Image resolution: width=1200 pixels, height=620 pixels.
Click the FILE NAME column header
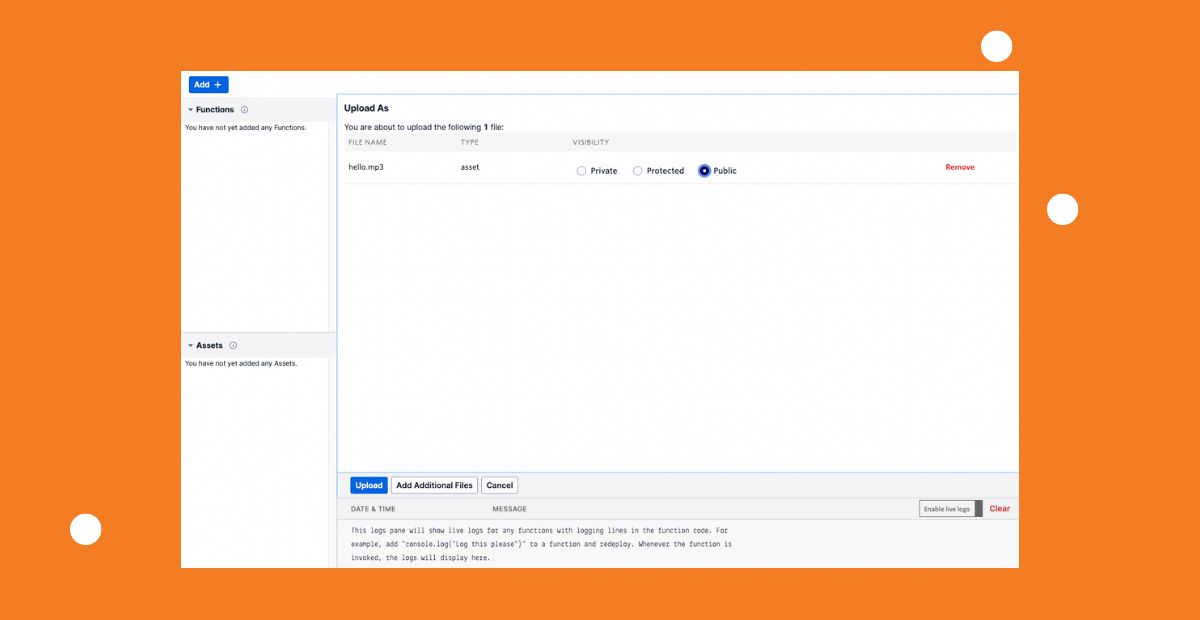367,143
